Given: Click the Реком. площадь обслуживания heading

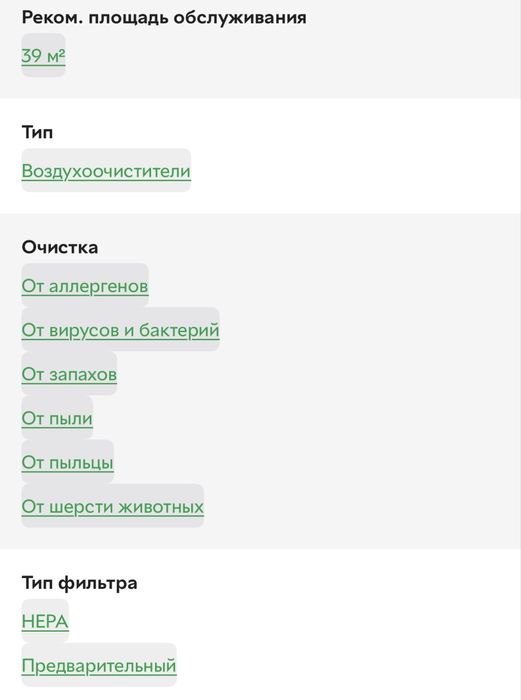Looking at the screenshot, I should coord(164,18).
